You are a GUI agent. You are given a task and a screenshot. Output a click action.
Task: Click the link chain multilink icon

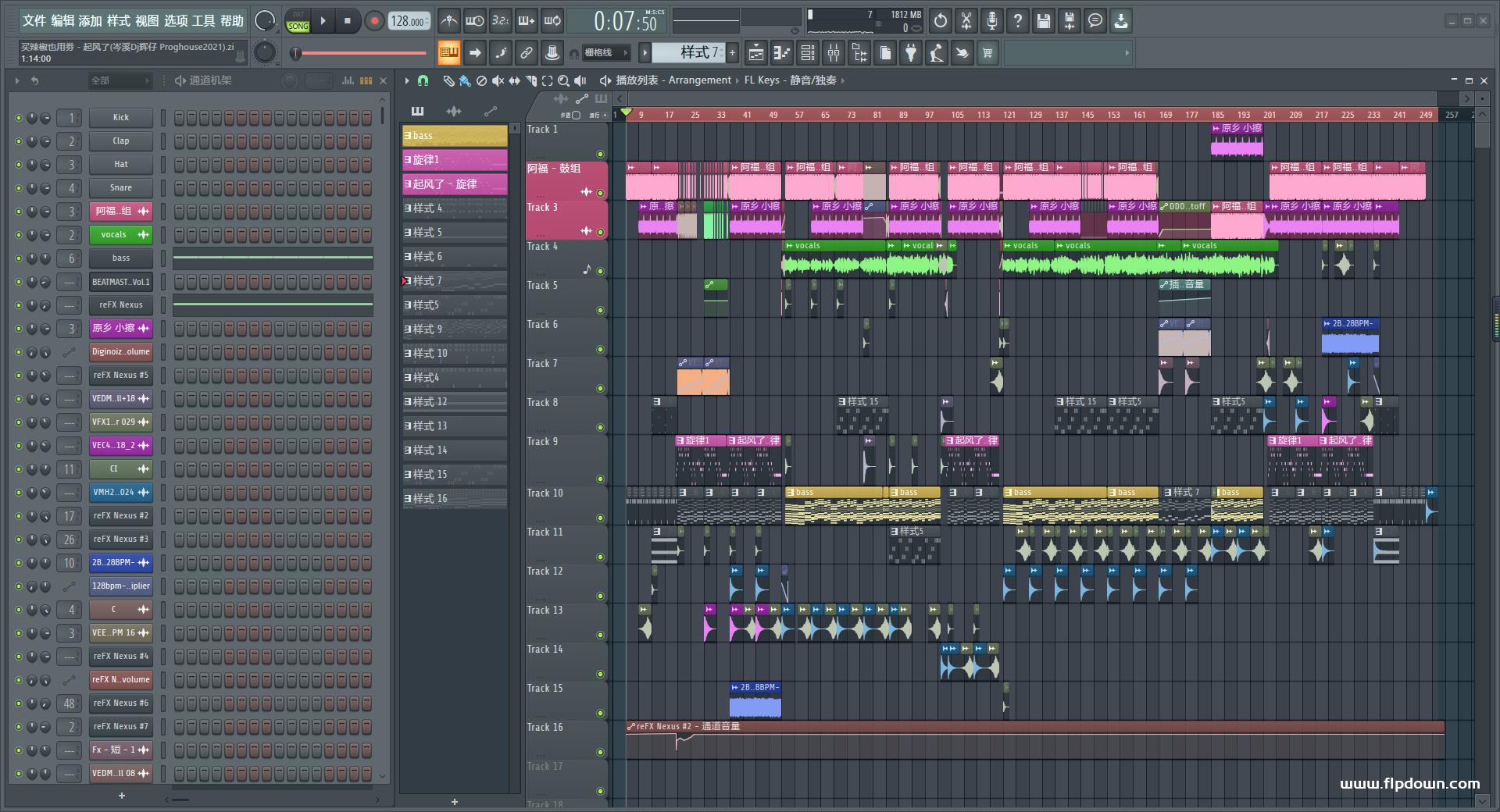pos(527,53)
